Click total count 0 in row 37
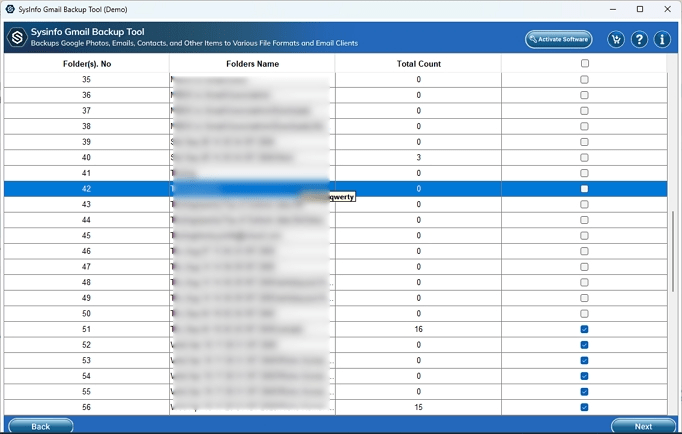682x434 pixels. tap(418, 111)
